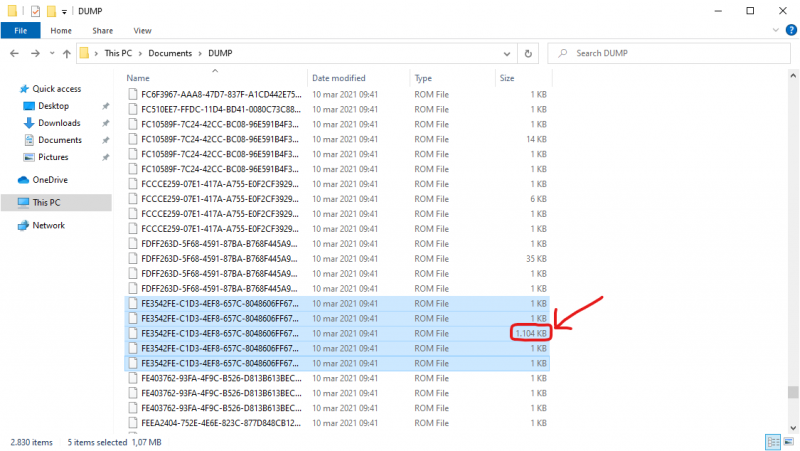Click the pin icon next to Downloads
The width and height of the screenshot is (800, 451).
coord(106,123)
